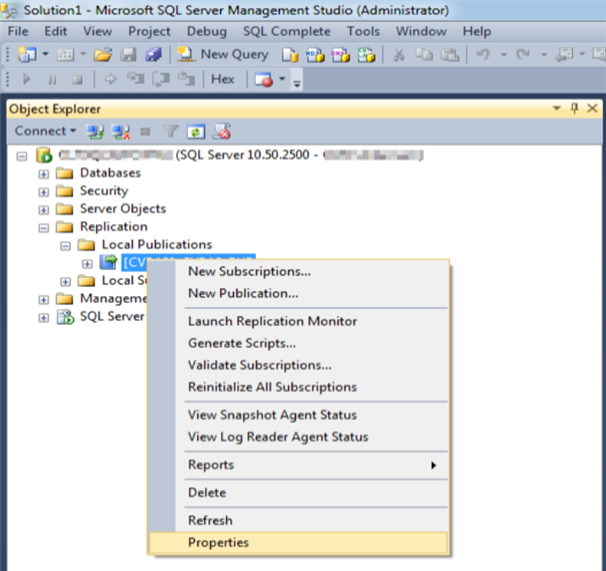Open the debug toolbar options overflow arrow
The image size is (606, 571).
297,82
